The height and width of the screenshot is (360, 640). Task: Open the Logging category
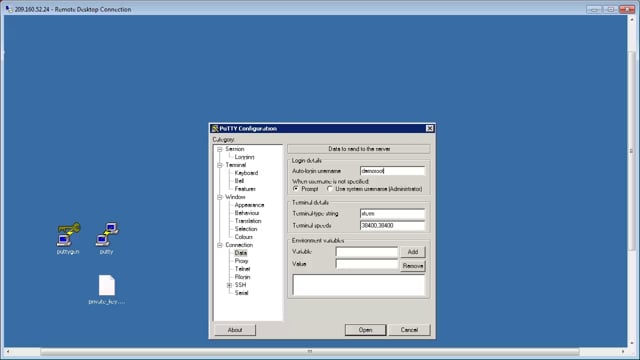pos(244,157)
